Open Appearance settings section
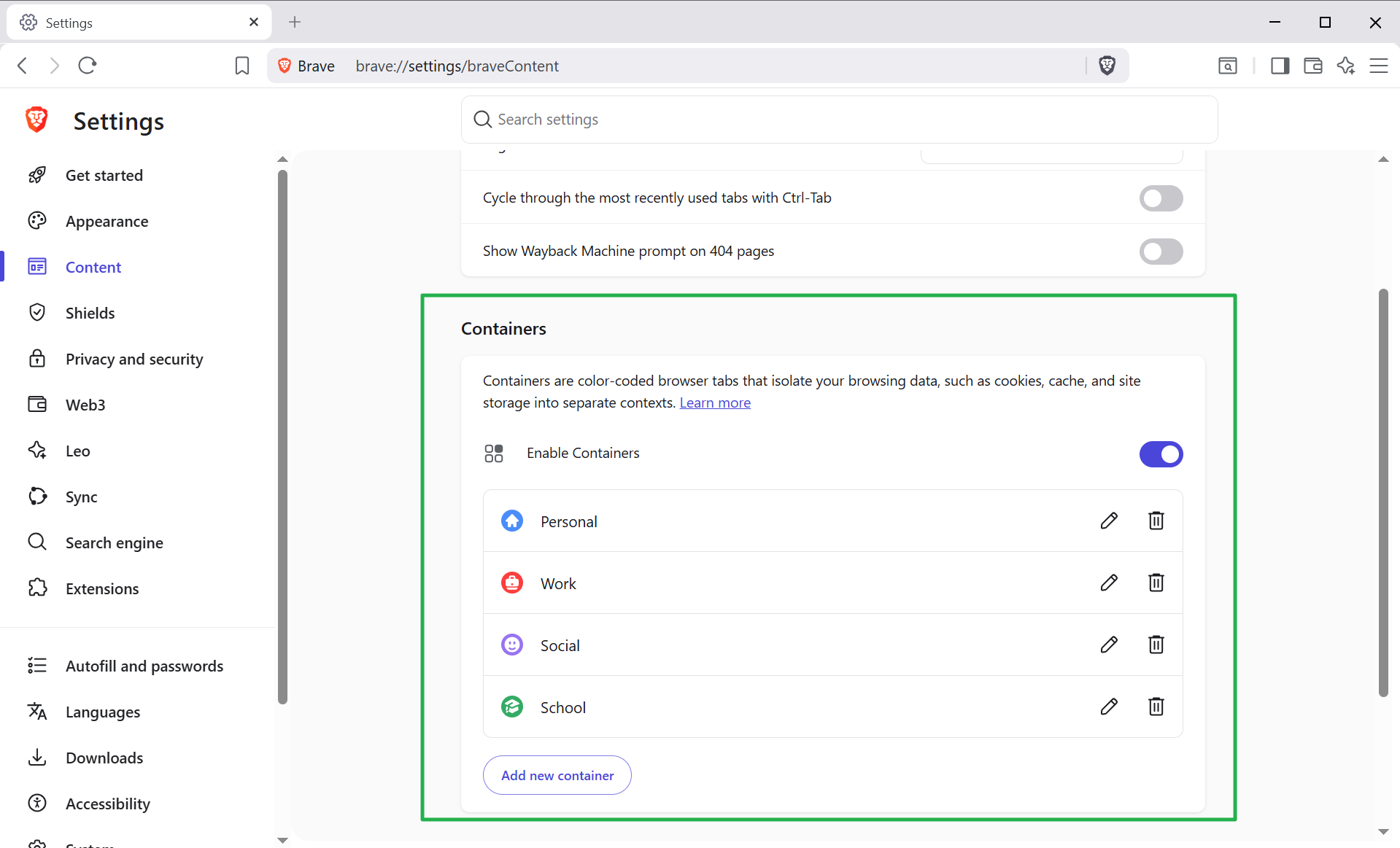This screenshot has width=1400, height=848. [107, 221]
